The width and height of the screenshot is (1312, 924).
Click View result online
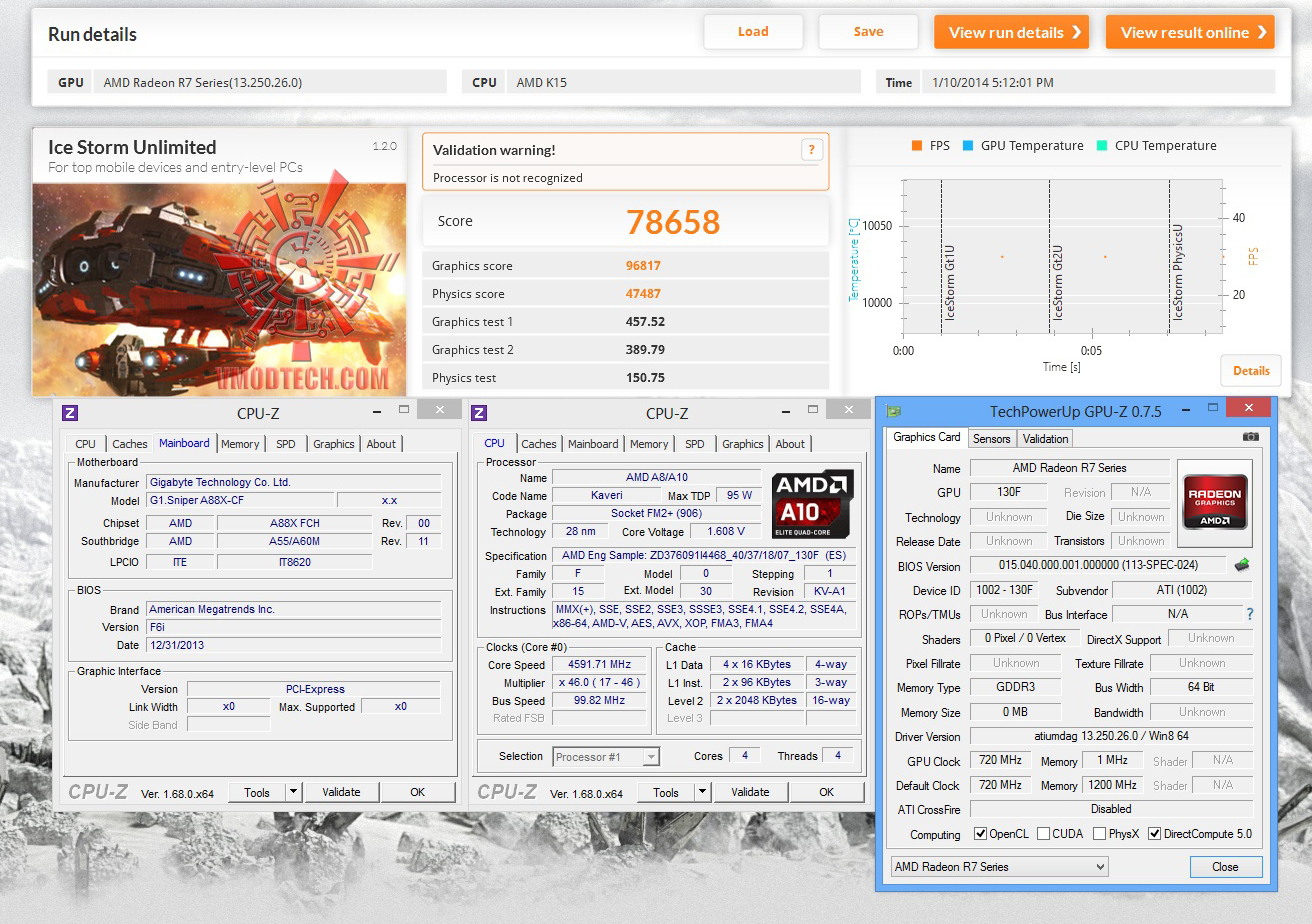(1190, 32)
